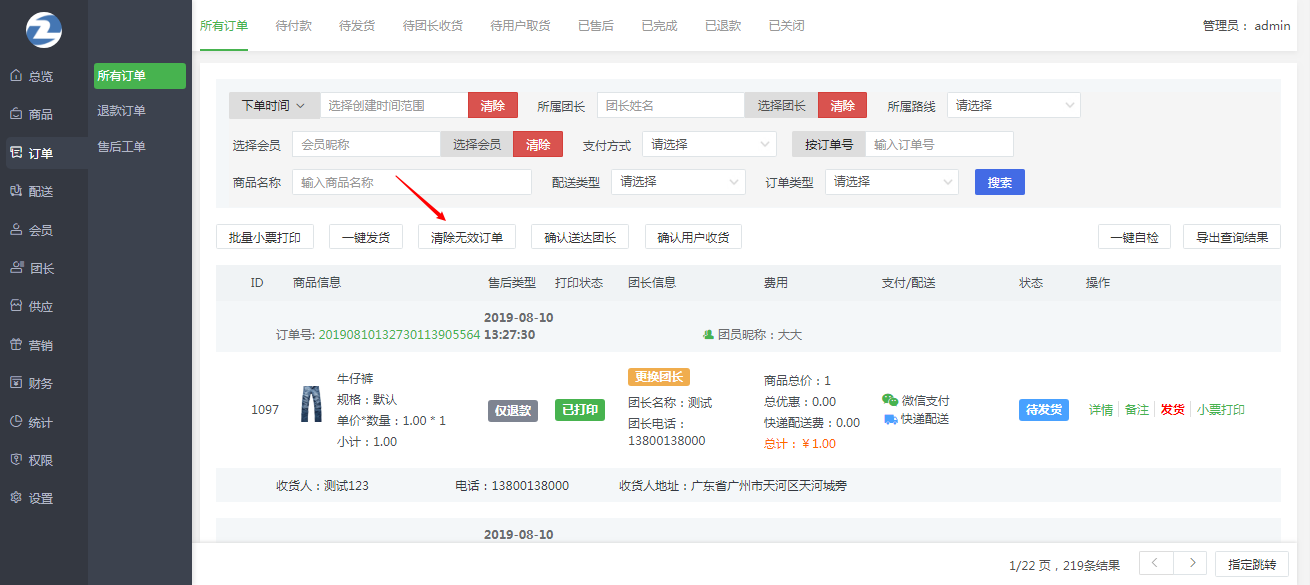Open the 设置 settings gear icon

click(16, 498)
